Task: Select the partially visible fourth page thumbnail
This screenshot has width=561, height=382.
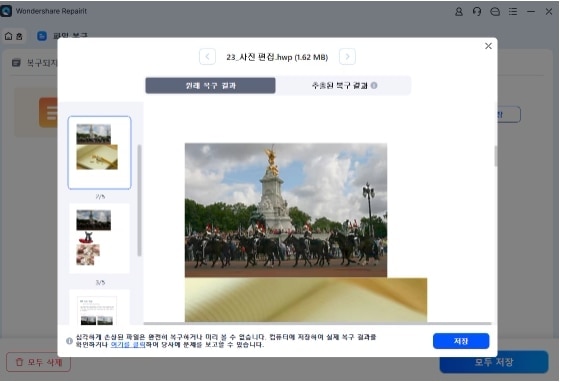Action: click(99, 307)
